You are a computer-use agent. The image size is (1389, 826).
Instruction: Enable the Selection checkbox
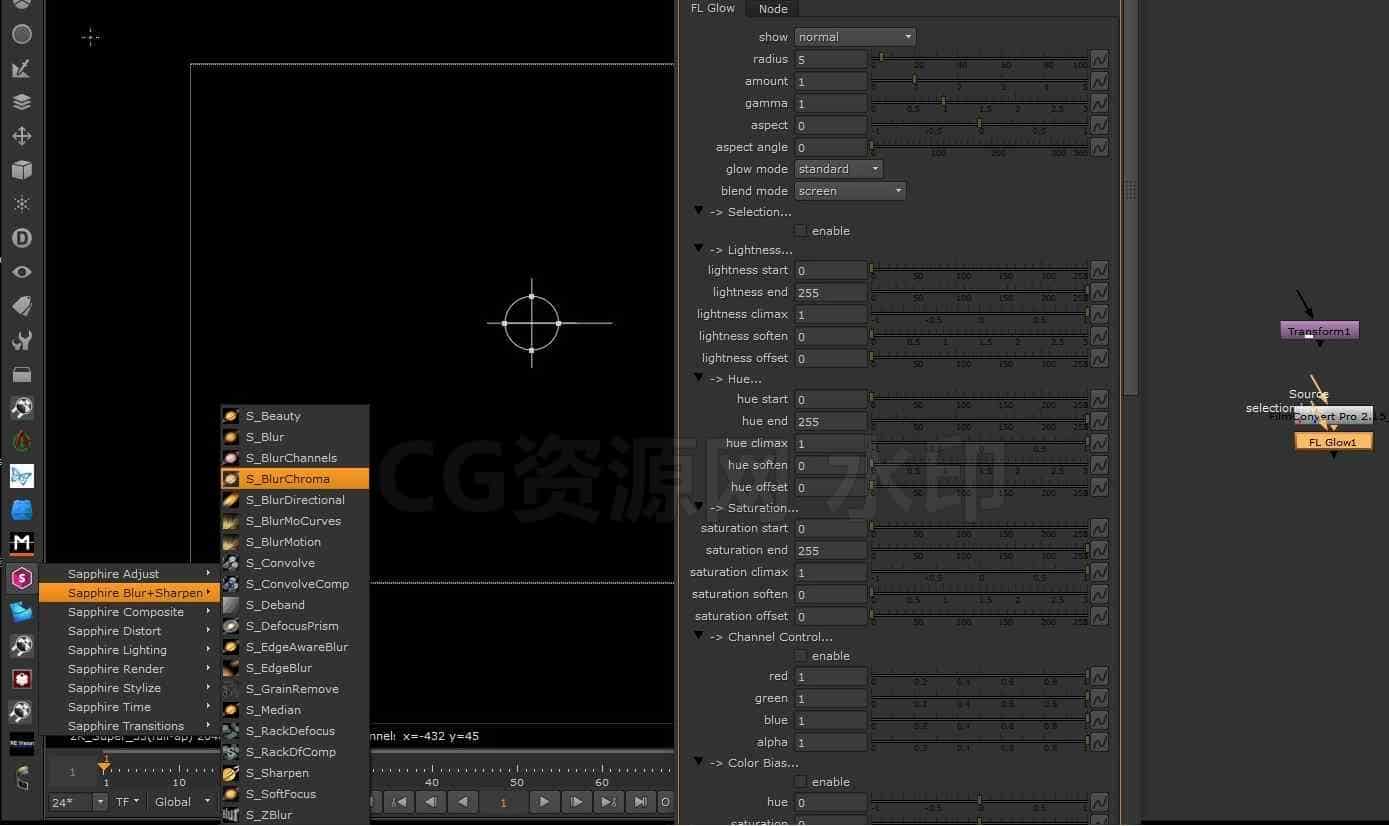(x=800, y=231)
